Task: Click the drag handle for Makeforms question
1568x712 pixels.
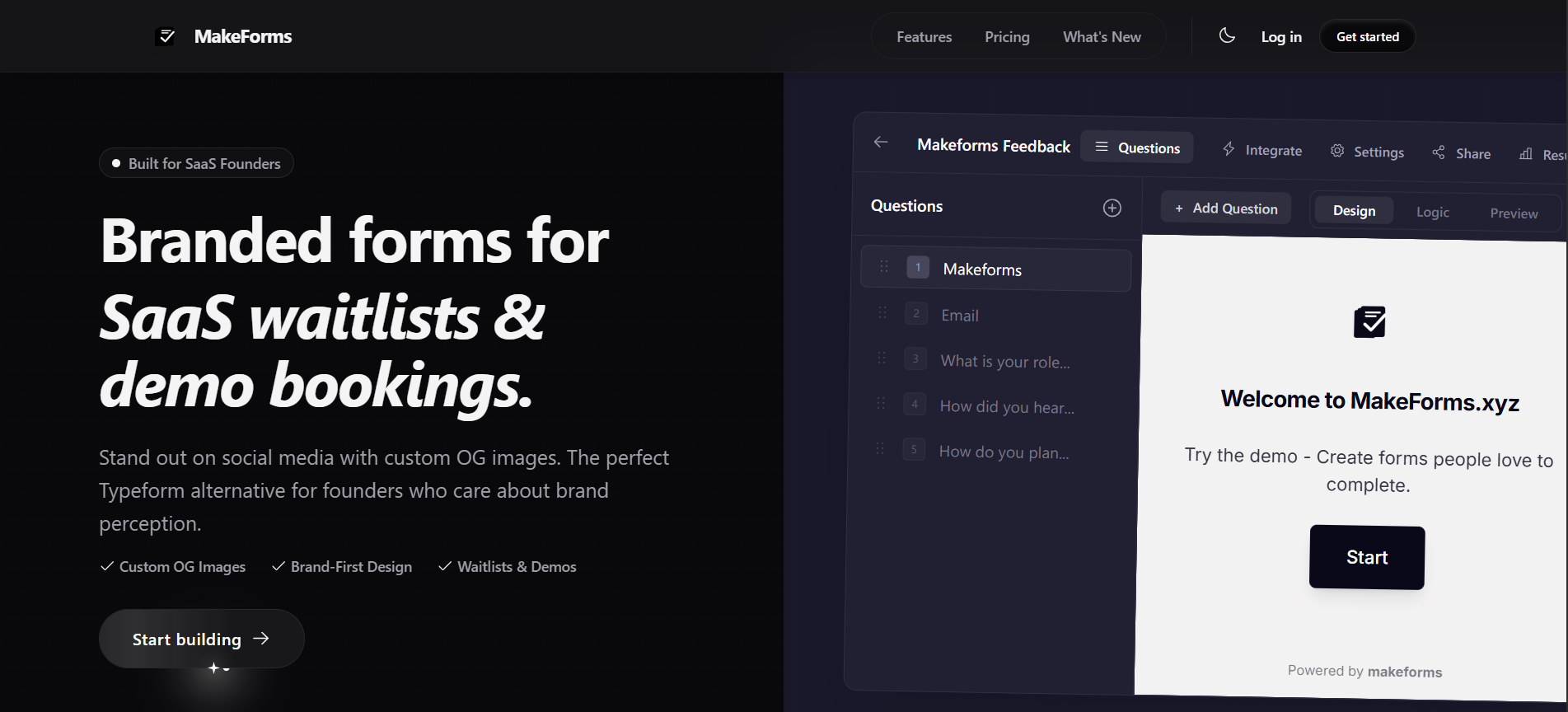Action: tap(884, 266)
